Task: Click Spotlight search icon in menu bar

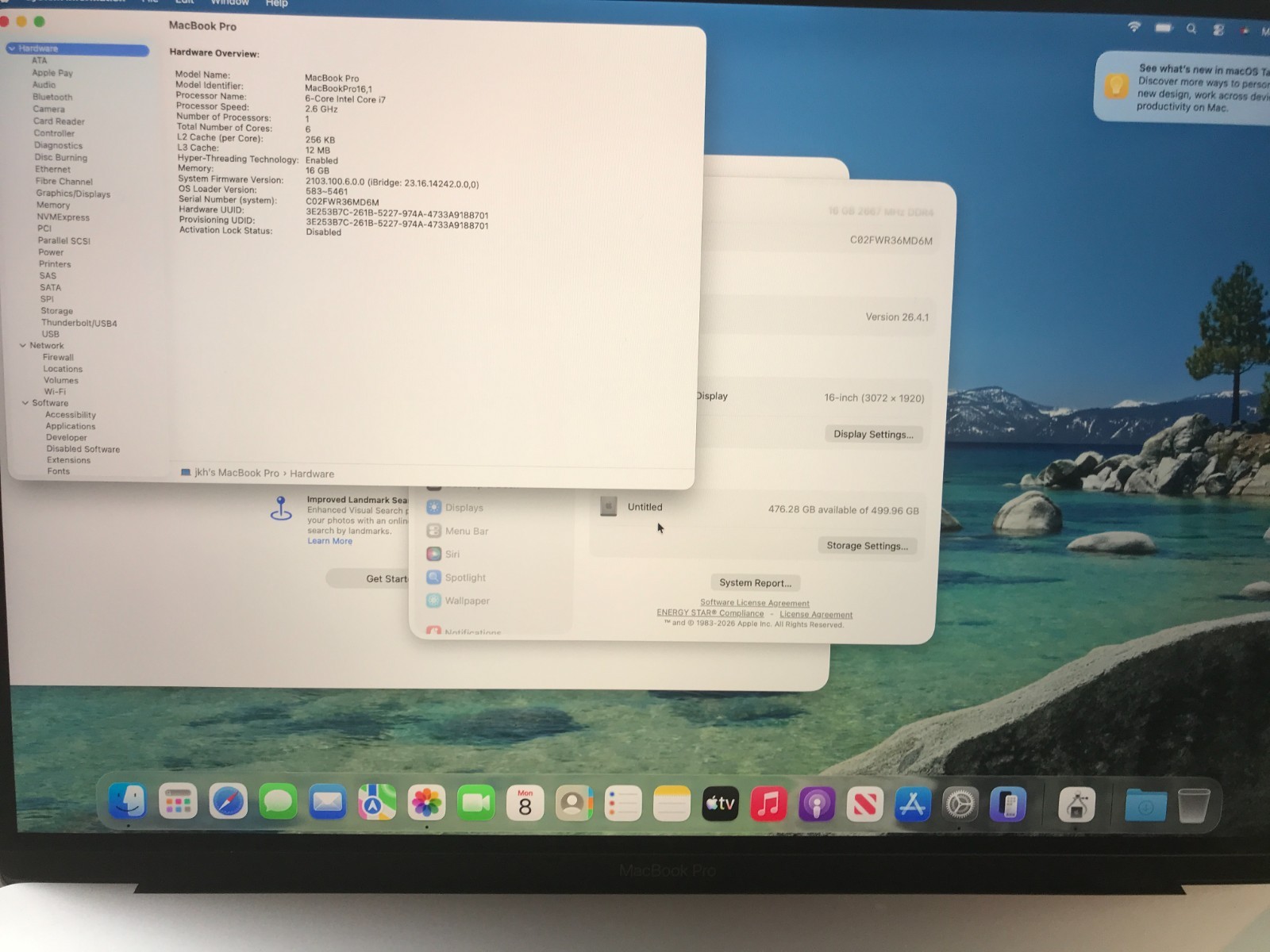Action: (x=1191, y=29)
